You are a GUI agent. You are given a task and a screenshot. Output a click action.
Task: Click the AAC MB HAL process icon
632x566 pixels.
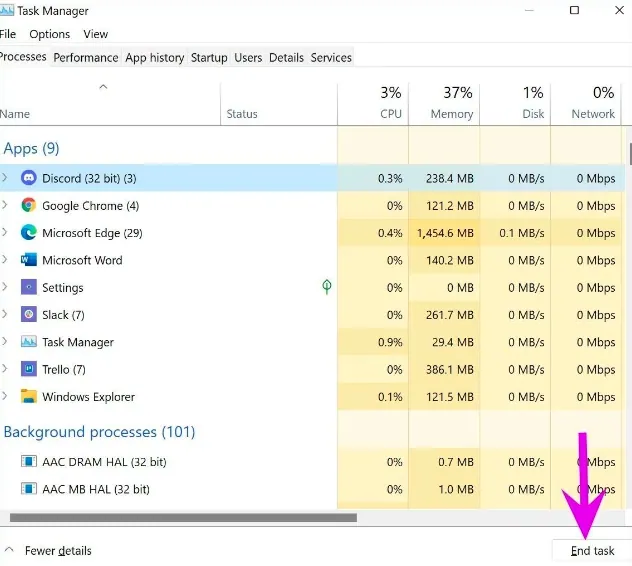[x=29, y=489]
